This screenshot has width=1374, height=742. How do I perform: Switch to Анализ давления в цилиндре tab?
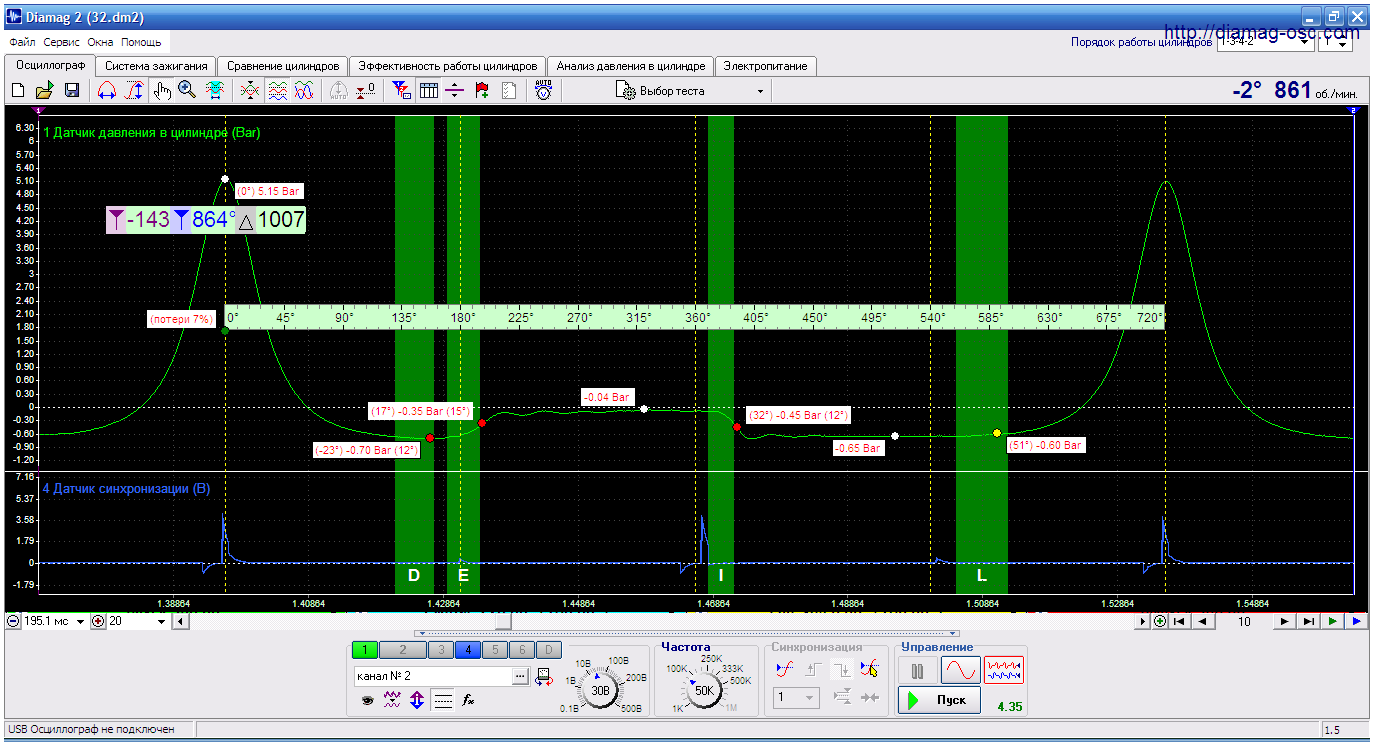[x=631, y=66]
